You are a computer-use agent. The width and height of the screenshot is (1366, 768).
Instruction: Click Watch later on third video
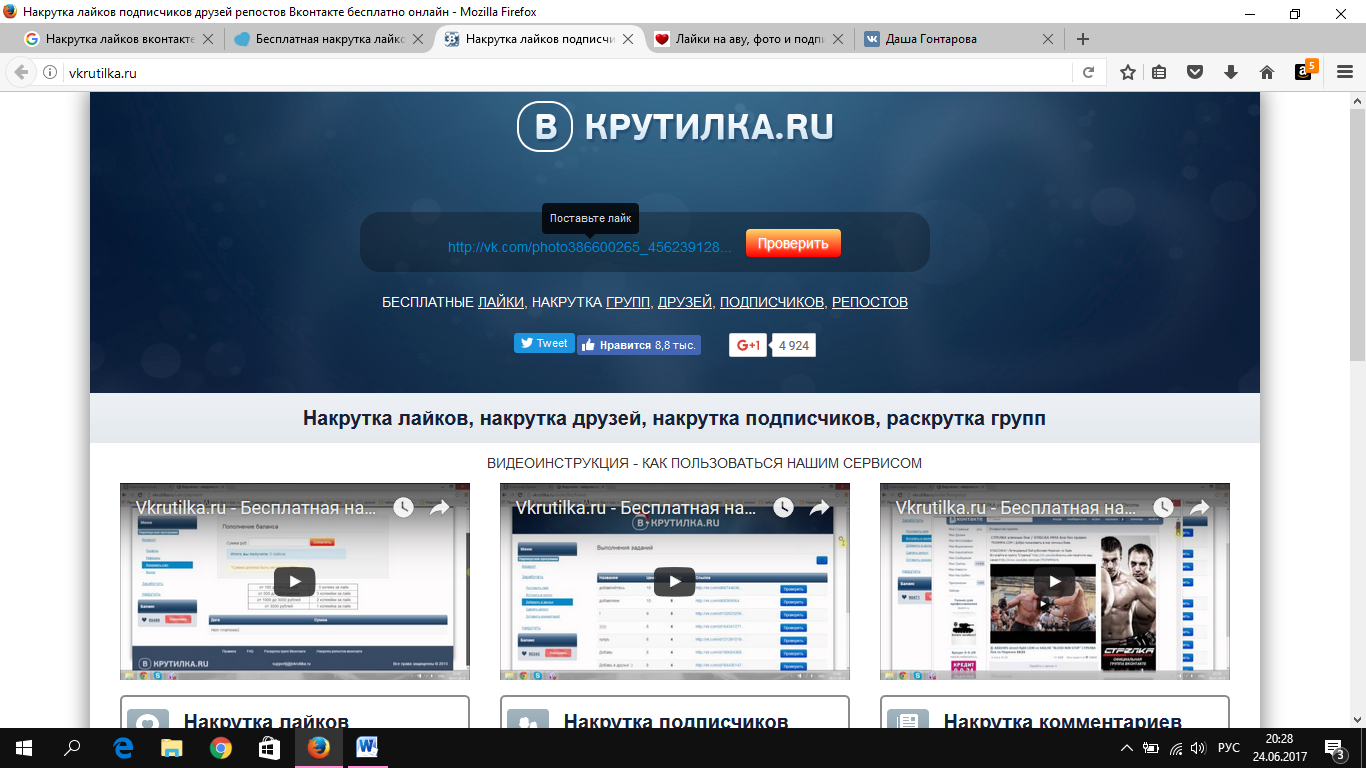(1163, 508)
